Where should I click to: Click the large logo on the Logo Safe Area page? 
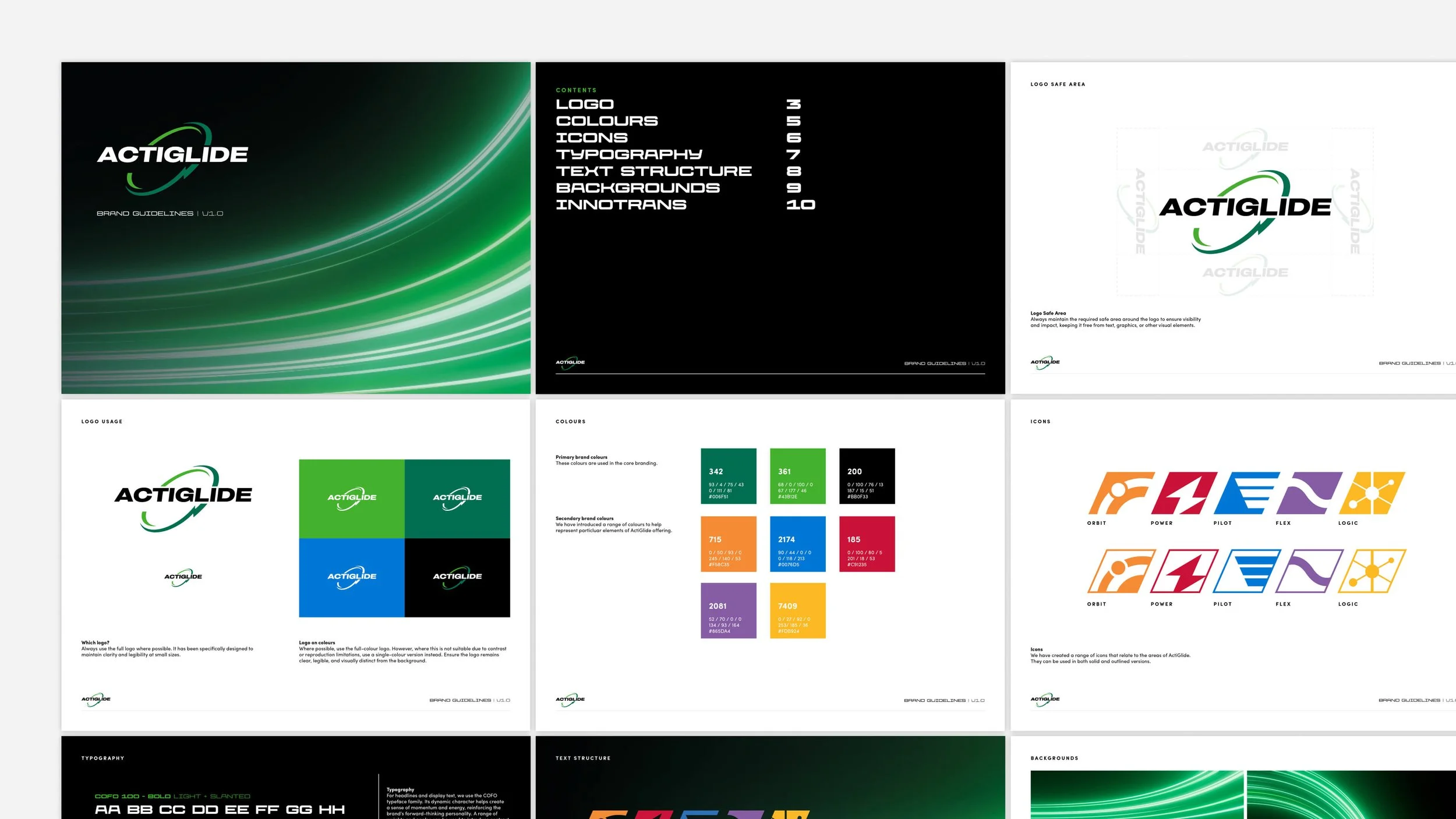point(1245,212)
